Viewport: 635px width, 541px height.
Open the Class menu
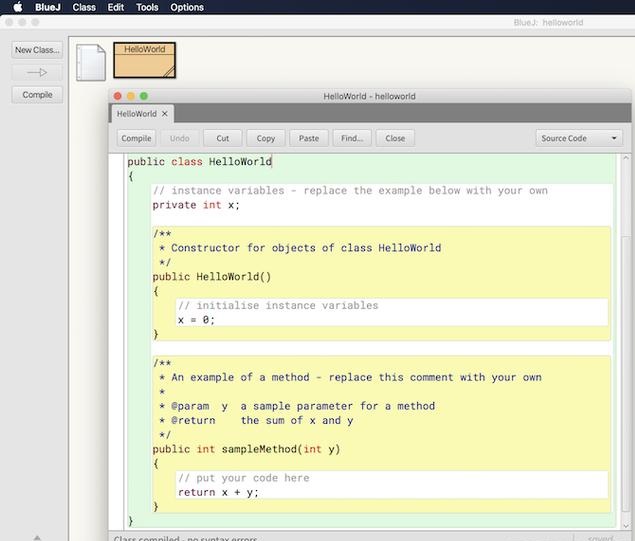coord(84,7)
